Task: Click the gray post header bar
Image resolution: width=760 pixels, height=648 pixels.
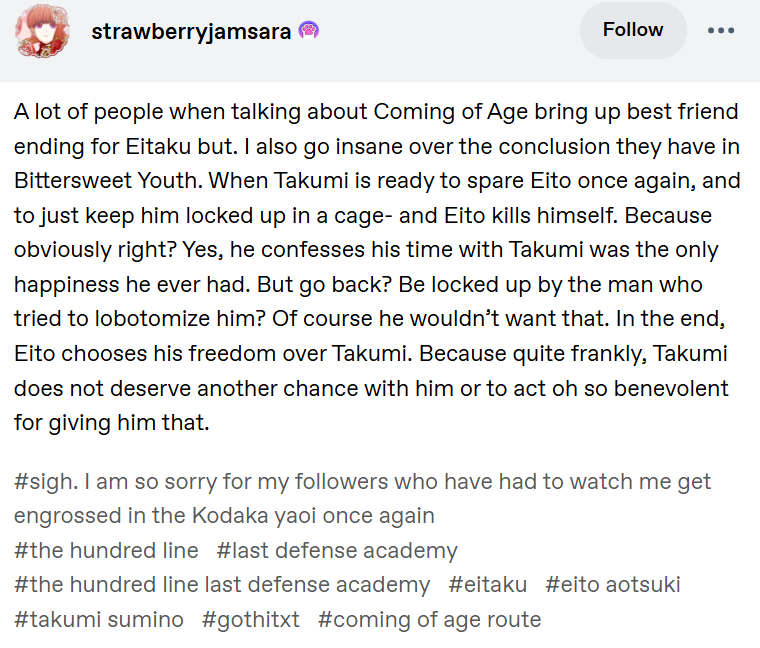Action: click(380, 41)
